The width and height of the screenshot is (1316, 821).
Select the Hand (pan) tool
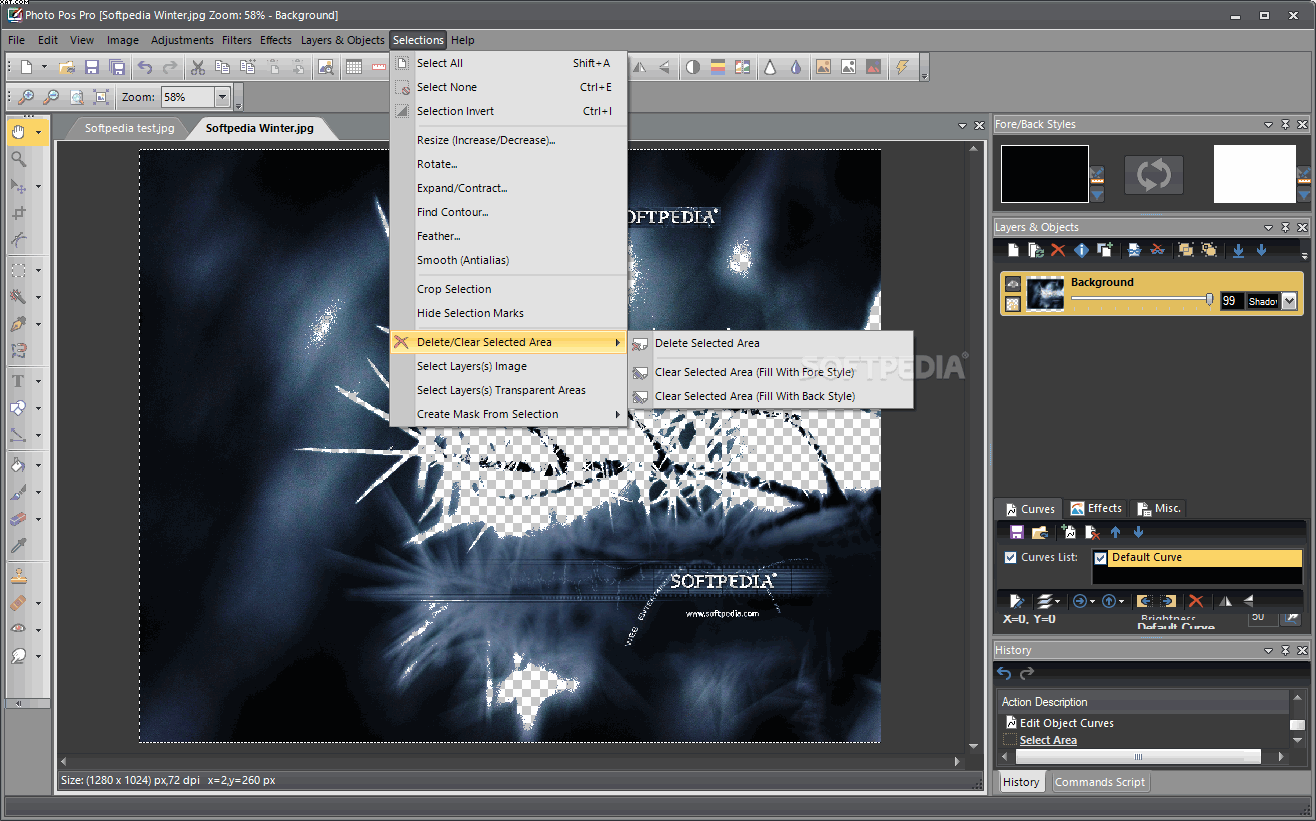tap(18, 132)
